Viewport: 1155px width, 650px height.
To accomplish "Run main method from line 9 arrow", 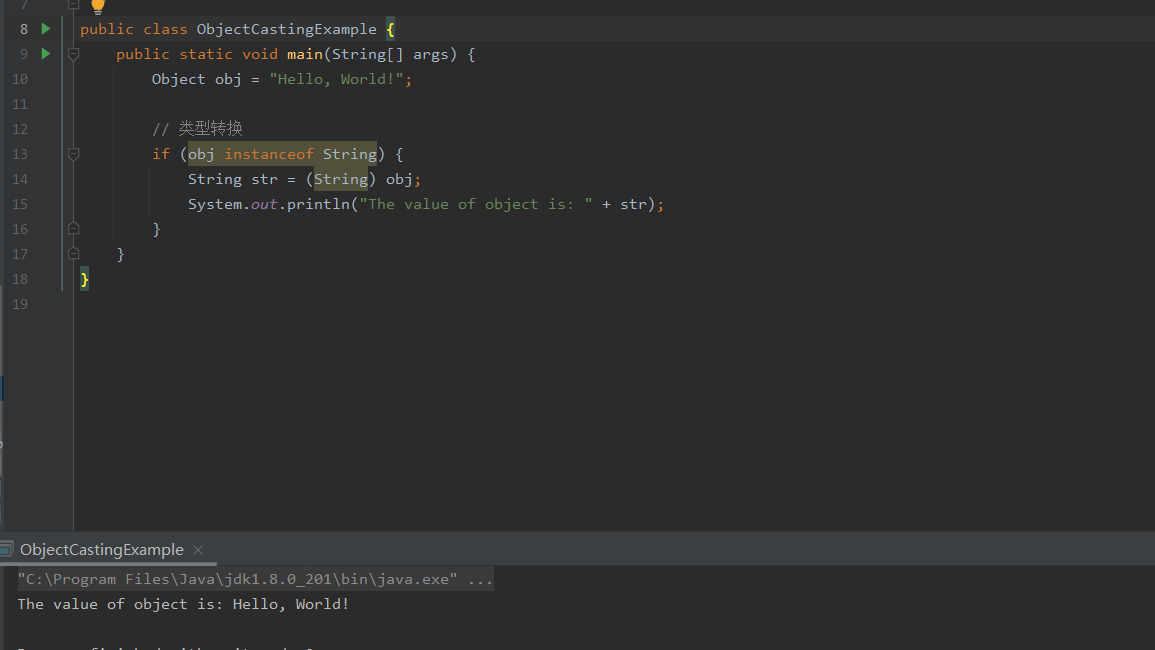I will 46,54.
